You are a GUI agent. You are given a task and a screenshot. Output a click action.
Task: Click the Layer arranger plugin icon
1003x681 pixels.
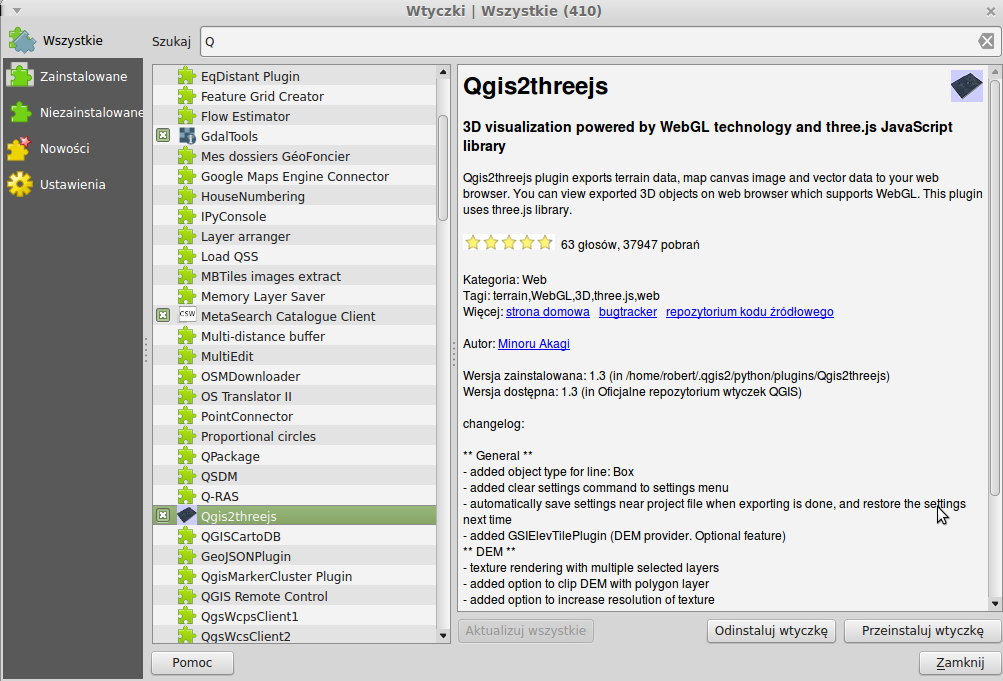coord(187,236)
